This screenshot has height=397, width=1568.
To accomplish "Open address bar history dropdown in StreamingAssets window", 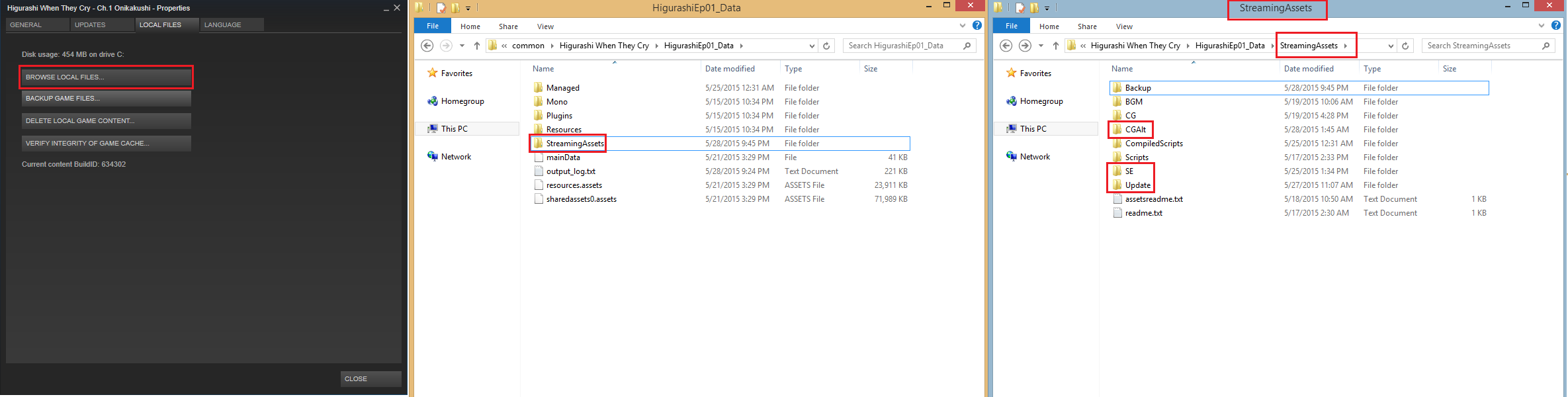I will pyautogui.click(x=1391, y=46).
